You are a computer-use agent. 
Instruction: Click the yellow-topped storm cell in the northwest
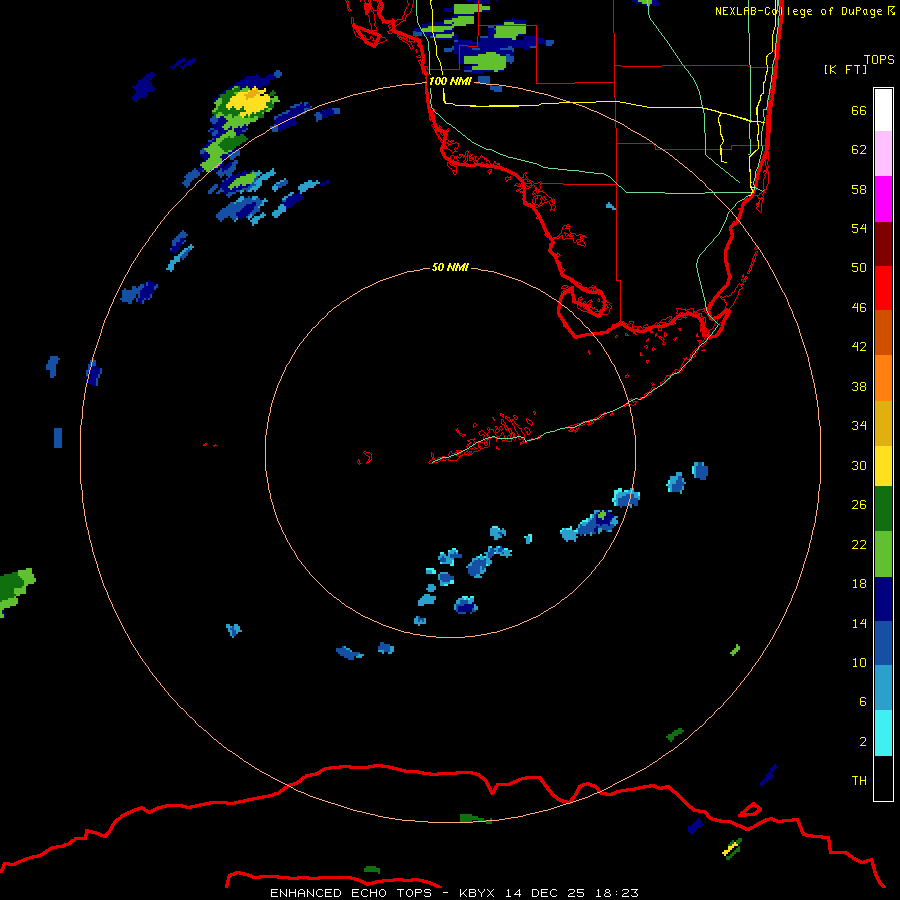click(x=249, y=100)
